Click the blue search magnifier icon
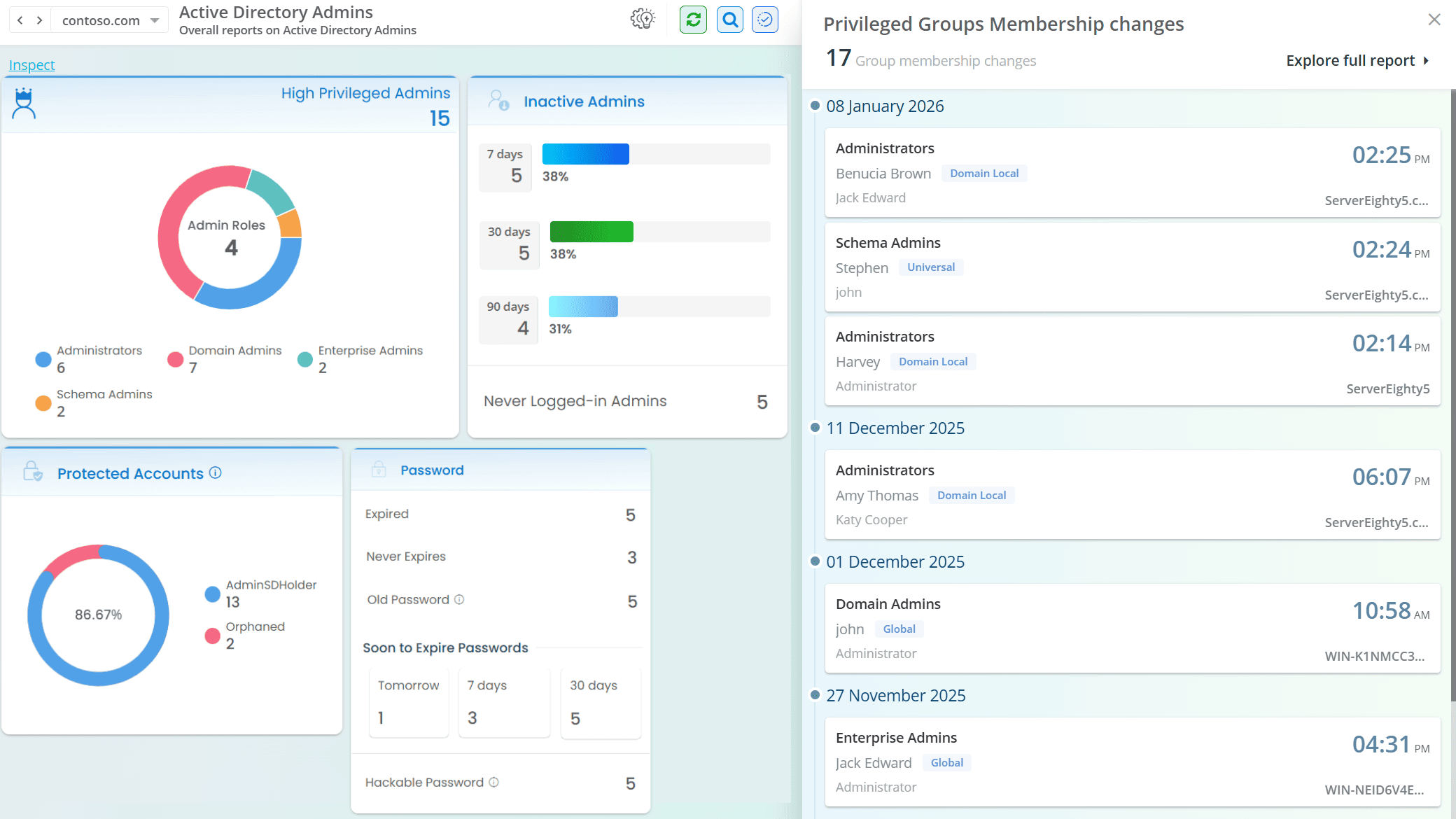The width and height of the screenshot is (1456, 819). point(729,20)
